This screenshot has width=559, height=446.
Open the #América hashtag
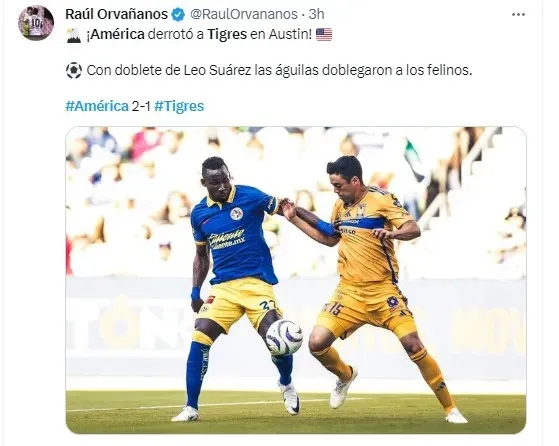coord(97,106)
